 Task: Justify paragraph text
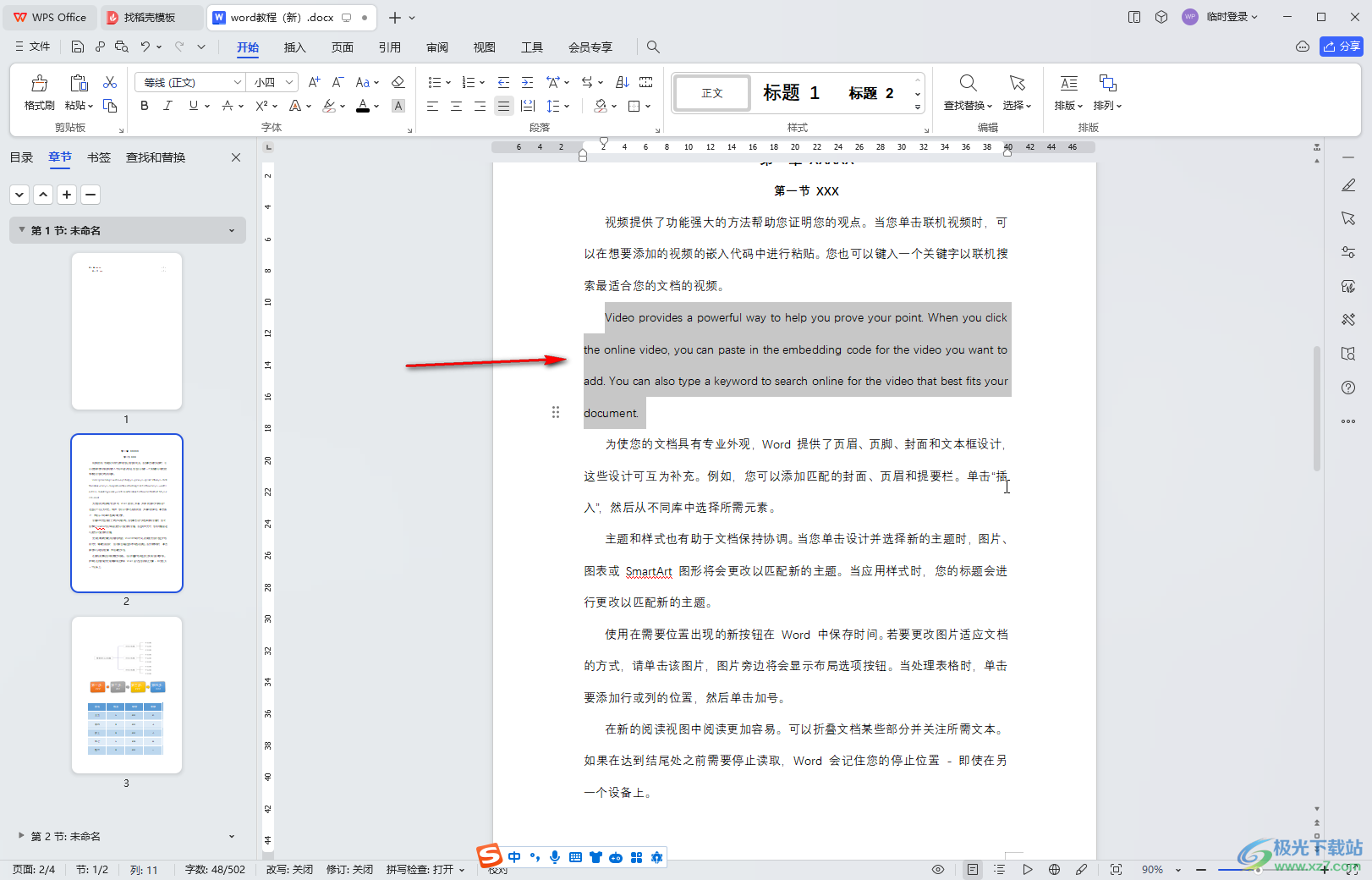503,106
